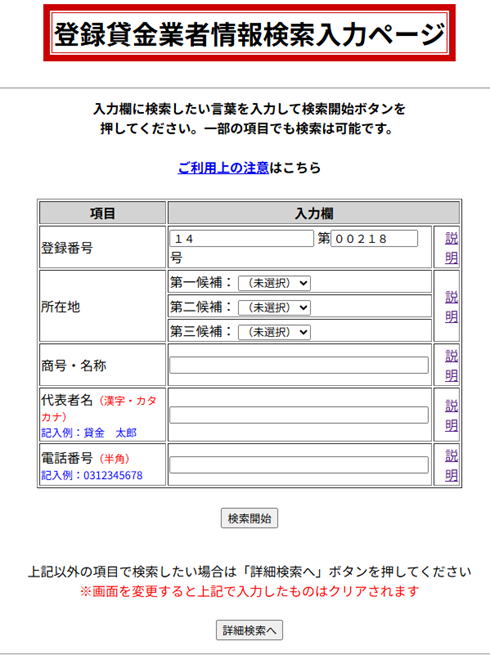Select the 入力欄 column header
Image resolution: width=490 pixels, height=655 pixels.
314,213
